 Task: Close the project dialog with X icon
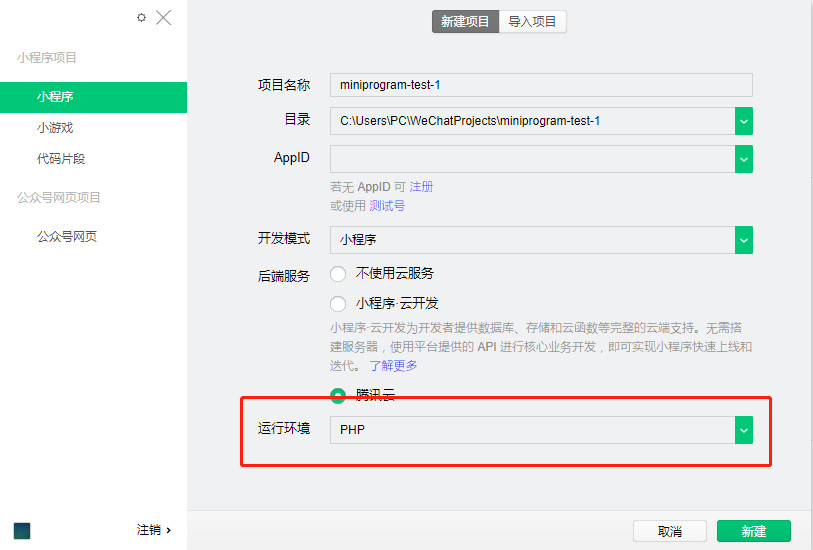click(163, 18)
